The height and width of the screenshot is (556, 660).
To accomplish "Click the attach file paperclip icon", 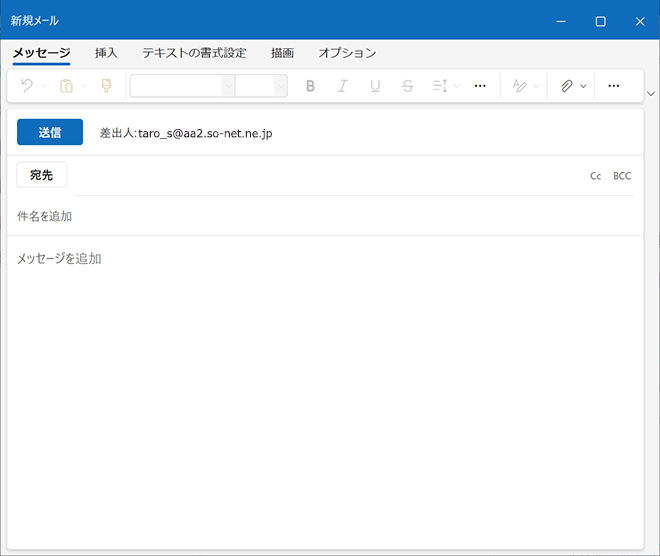I will tap(566, 86).
